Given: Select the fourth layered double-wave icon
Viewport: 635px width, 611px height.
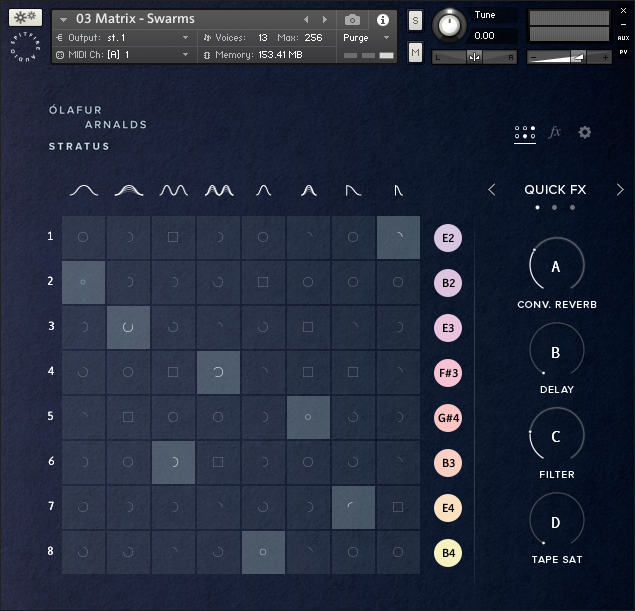Looking at the screenshot, I should click(x=219, y=190).
